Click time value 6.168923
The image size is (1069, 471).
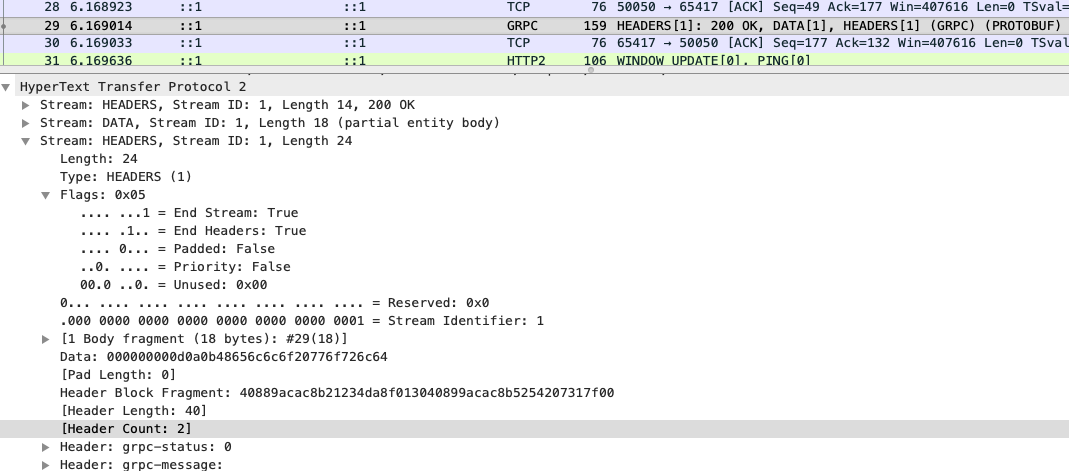point(101,7)
